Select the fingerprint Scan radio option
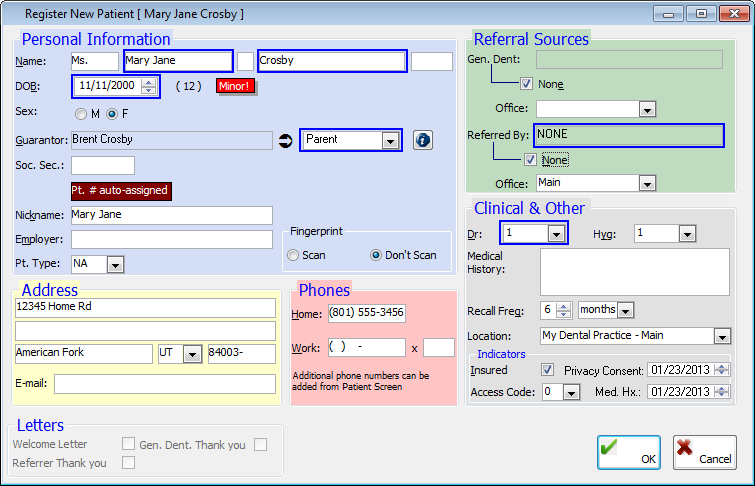Viewport: 755px width, 486px height. 293,255
